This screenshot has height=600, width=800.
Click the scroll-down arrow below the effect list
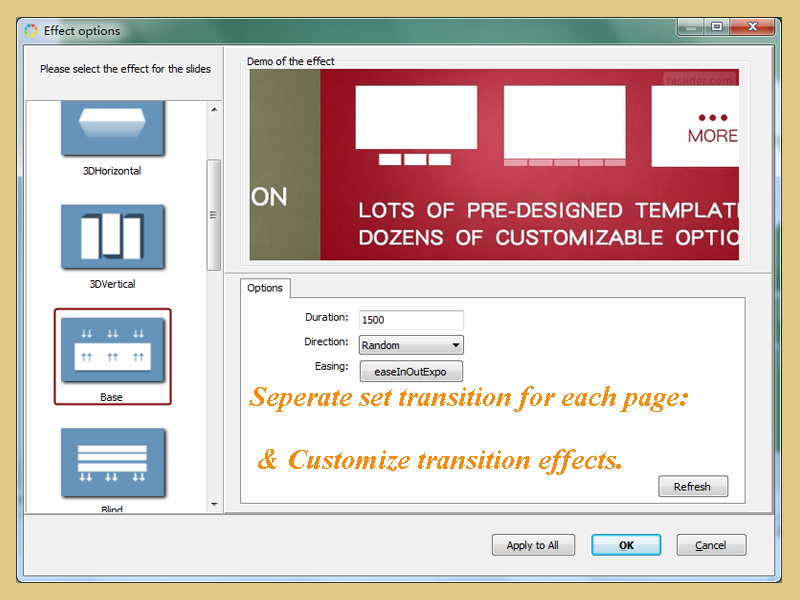click(212, 504)
